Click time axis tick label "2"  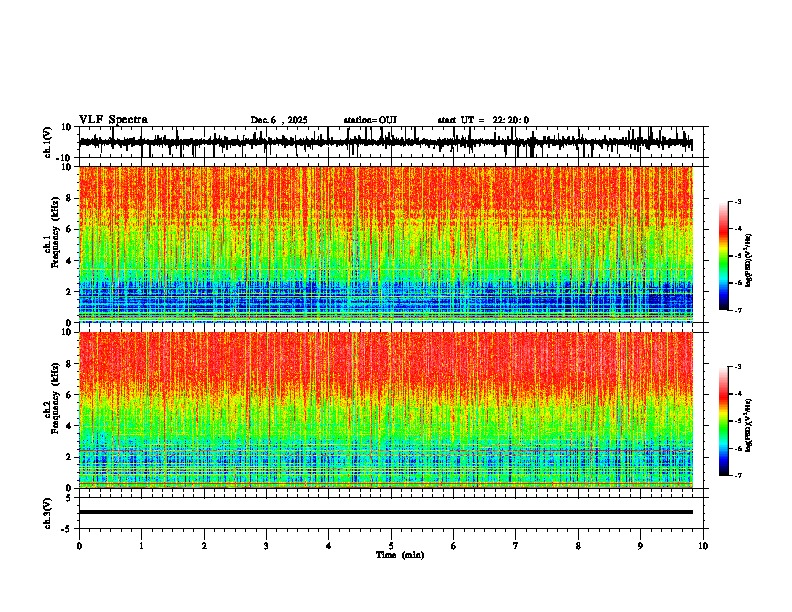(204, 546)
